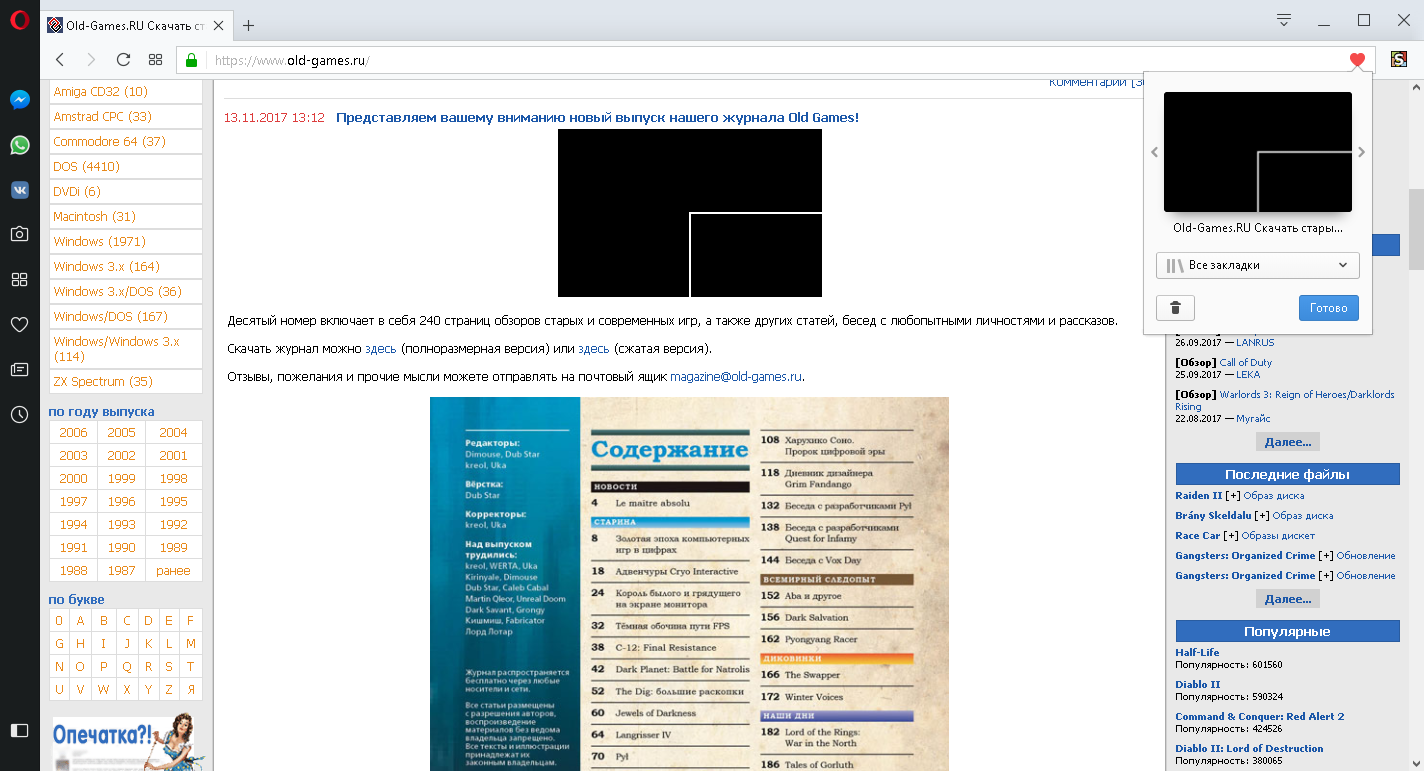Open a new tab with the plus button
Image resolution: width=1424 pixels, height=771 pixels.
tap(249, 25)
